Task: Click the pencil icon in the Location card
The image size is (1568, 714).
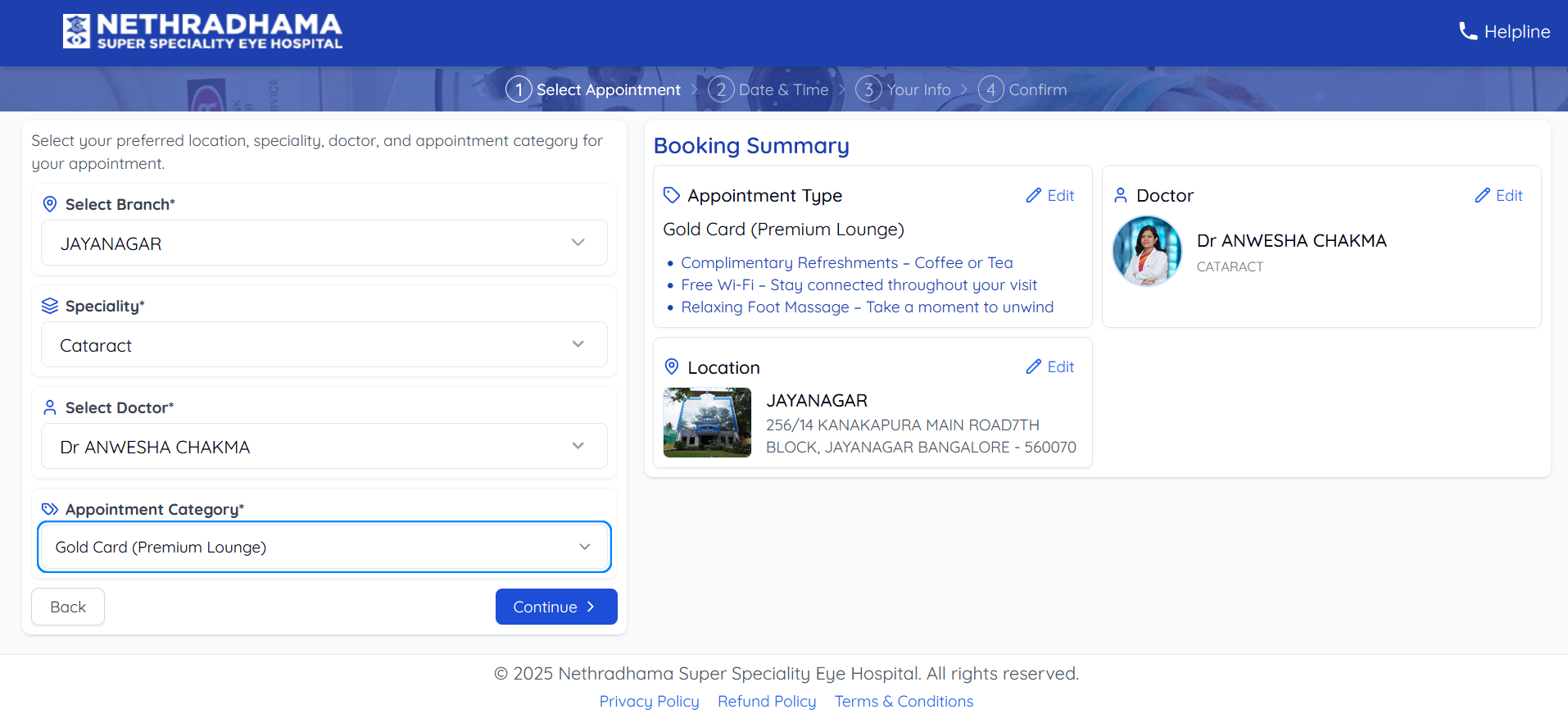Action: [1033, 367]
